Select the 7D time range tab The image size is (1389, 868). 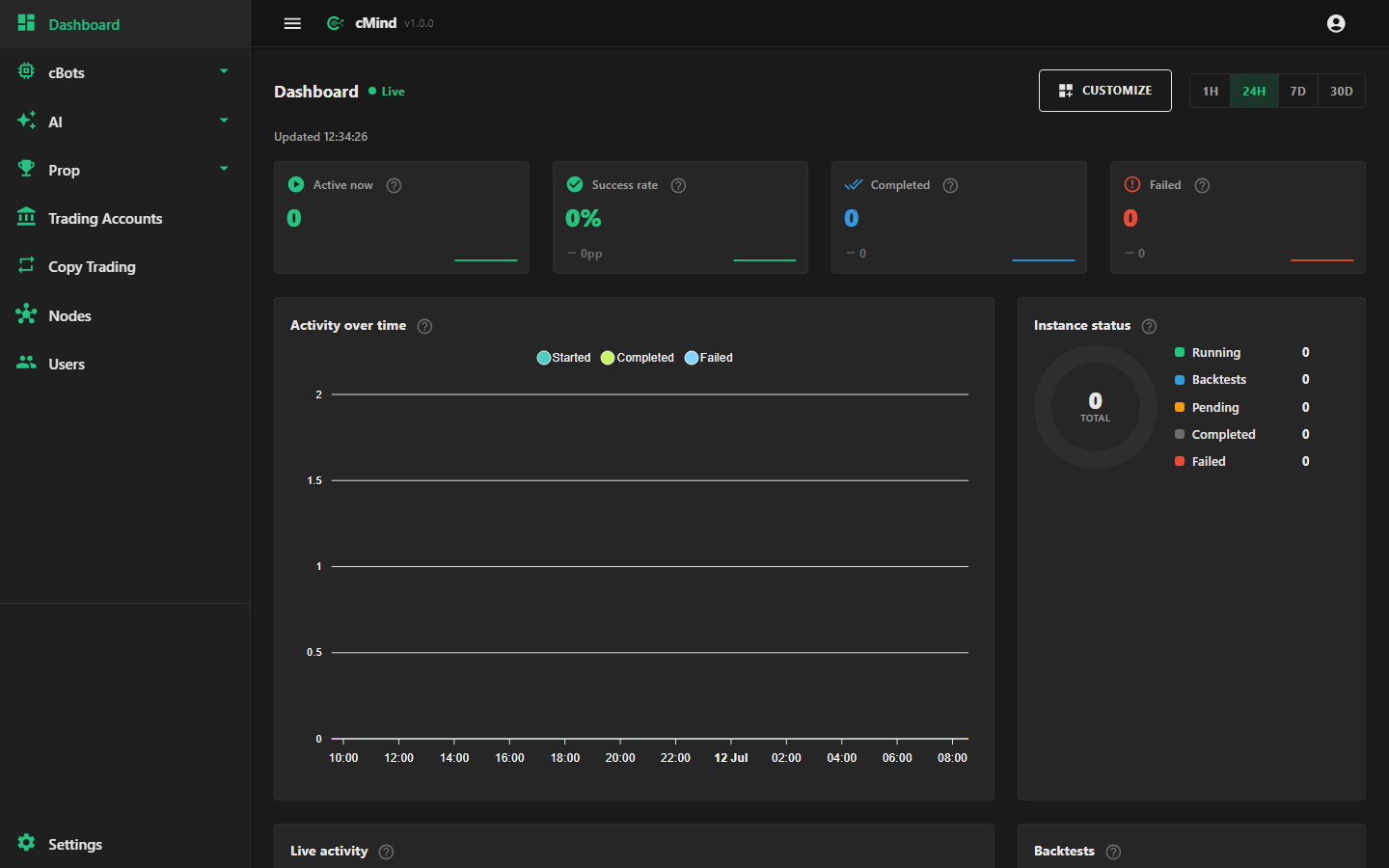click(x=1297, y=91)
